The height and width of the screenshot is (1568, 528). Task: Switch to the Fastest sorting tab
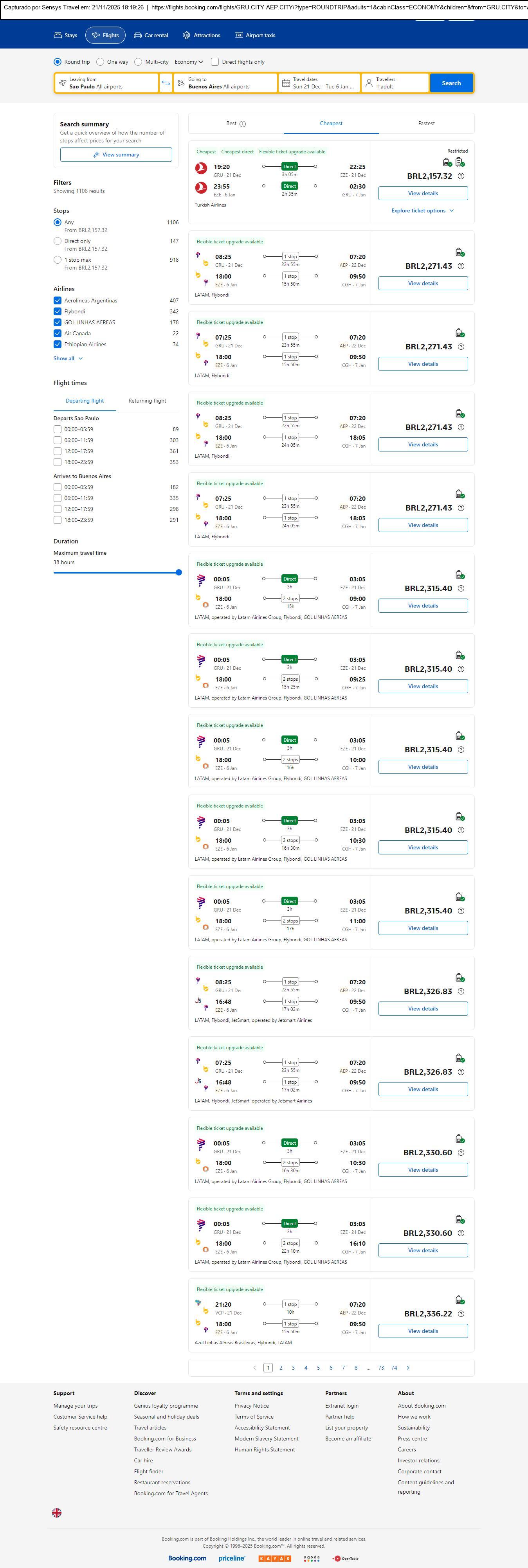426,124
